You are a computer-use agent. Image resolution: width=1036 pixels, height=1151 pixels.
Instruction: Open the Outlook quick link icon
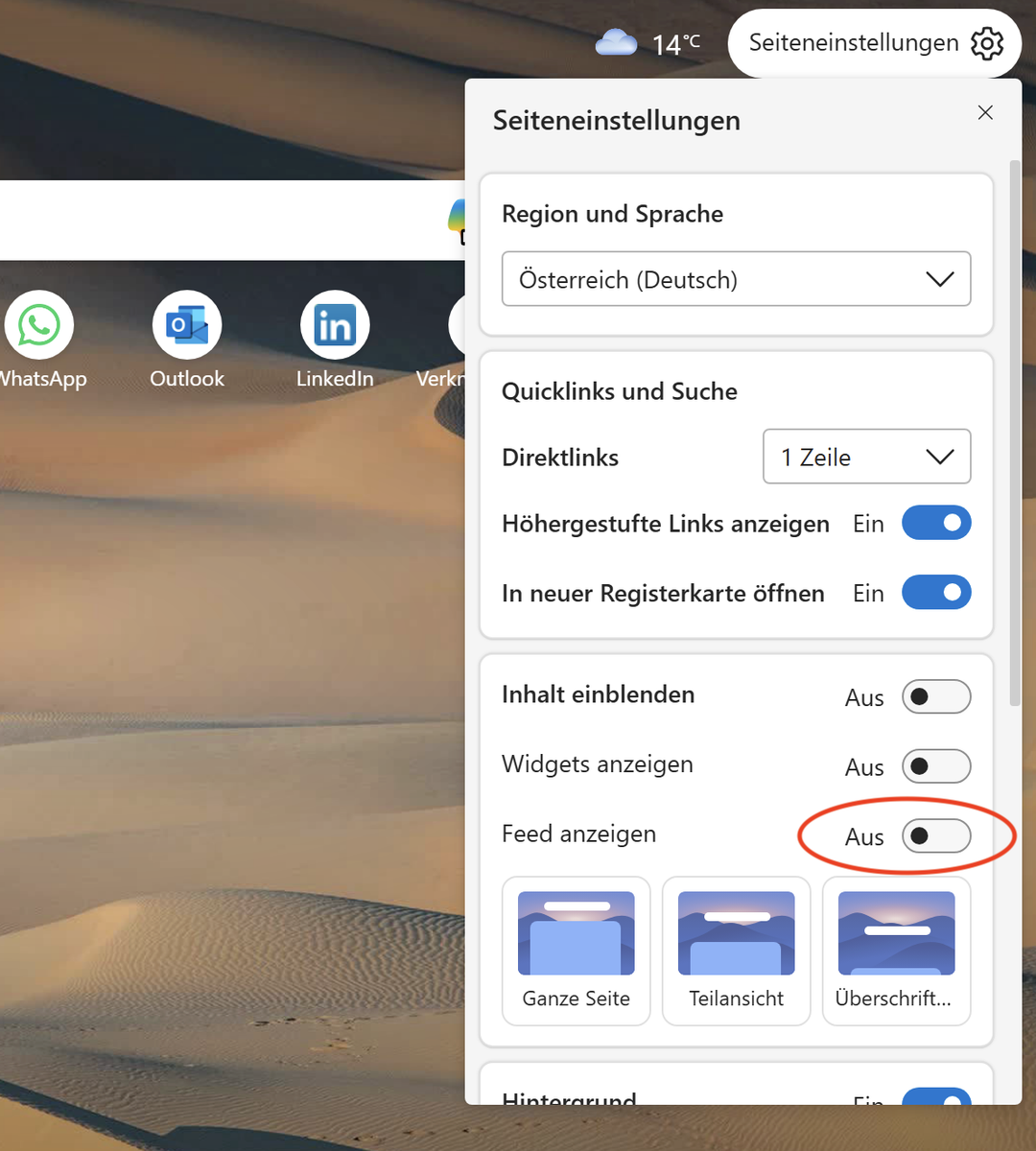pos(187,326)
